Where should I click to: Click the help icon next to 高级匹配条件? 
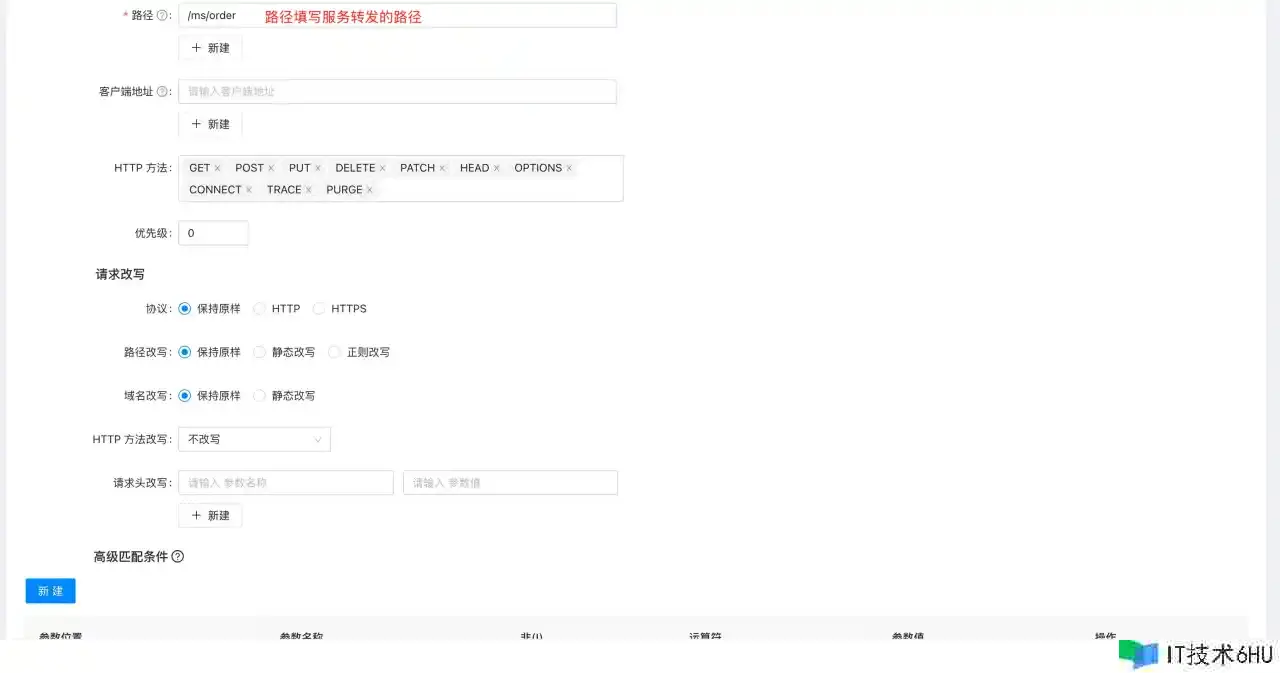(178, 557)
